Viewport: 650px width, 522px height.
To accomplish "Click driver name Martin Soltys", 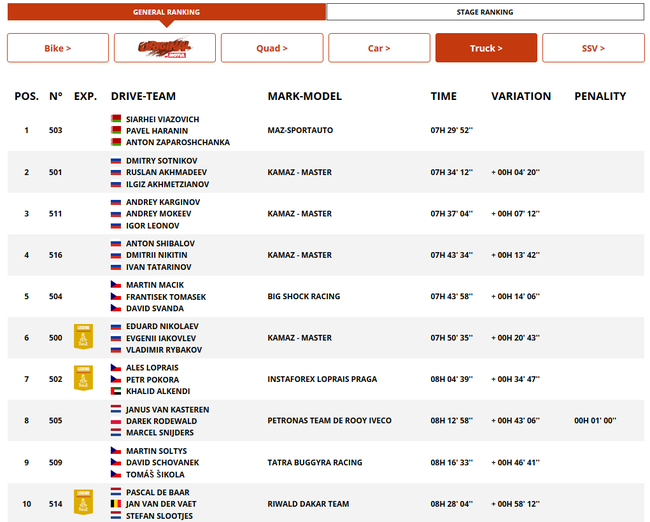I will [156, 451].
